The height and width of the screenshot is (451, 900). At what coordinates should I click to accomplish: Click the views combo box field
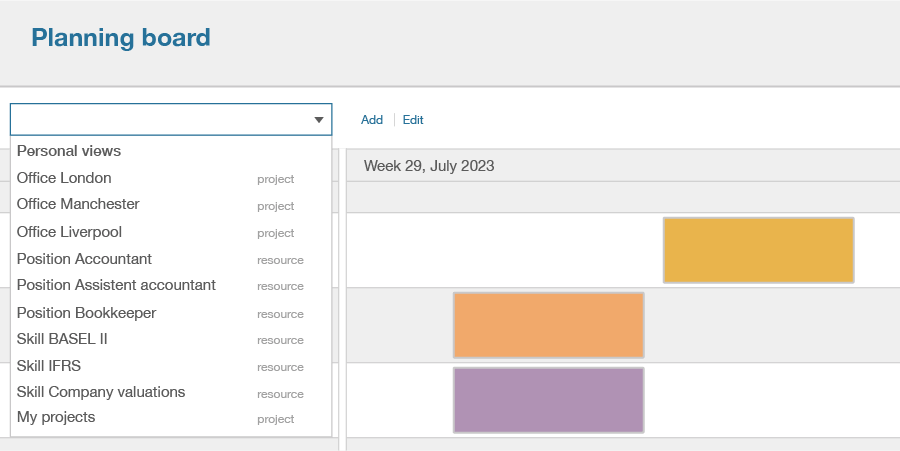(x=171, y=119)
